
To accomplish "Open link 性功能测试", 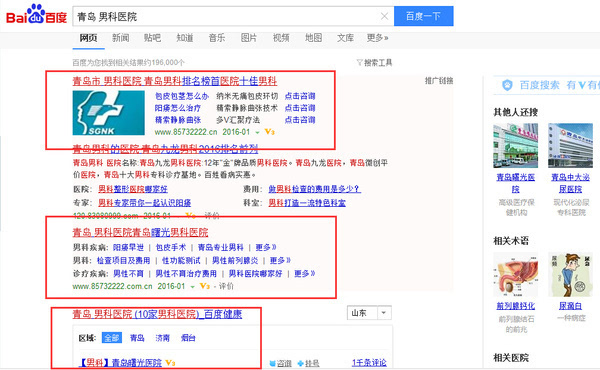I will coord(181,261).
